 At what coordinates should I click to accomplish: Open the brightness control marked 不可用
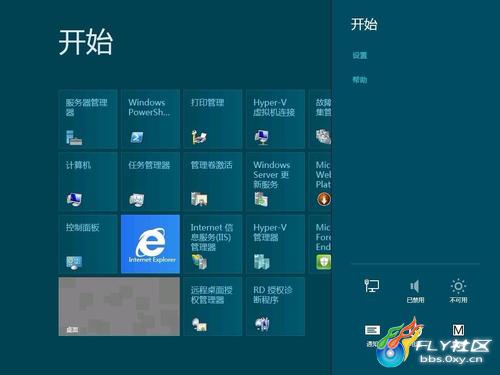pos(458,290)
